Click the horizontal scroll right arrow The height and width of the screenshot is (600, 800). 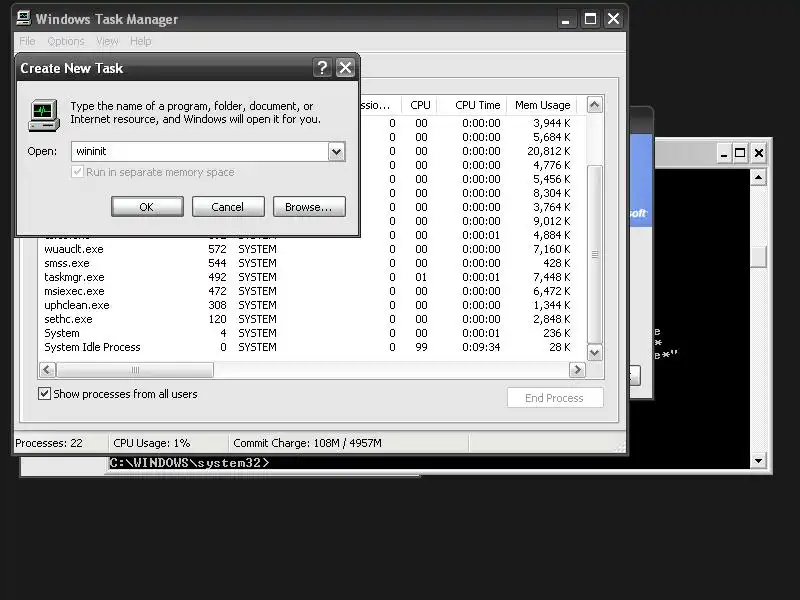[x=577, y=369]
